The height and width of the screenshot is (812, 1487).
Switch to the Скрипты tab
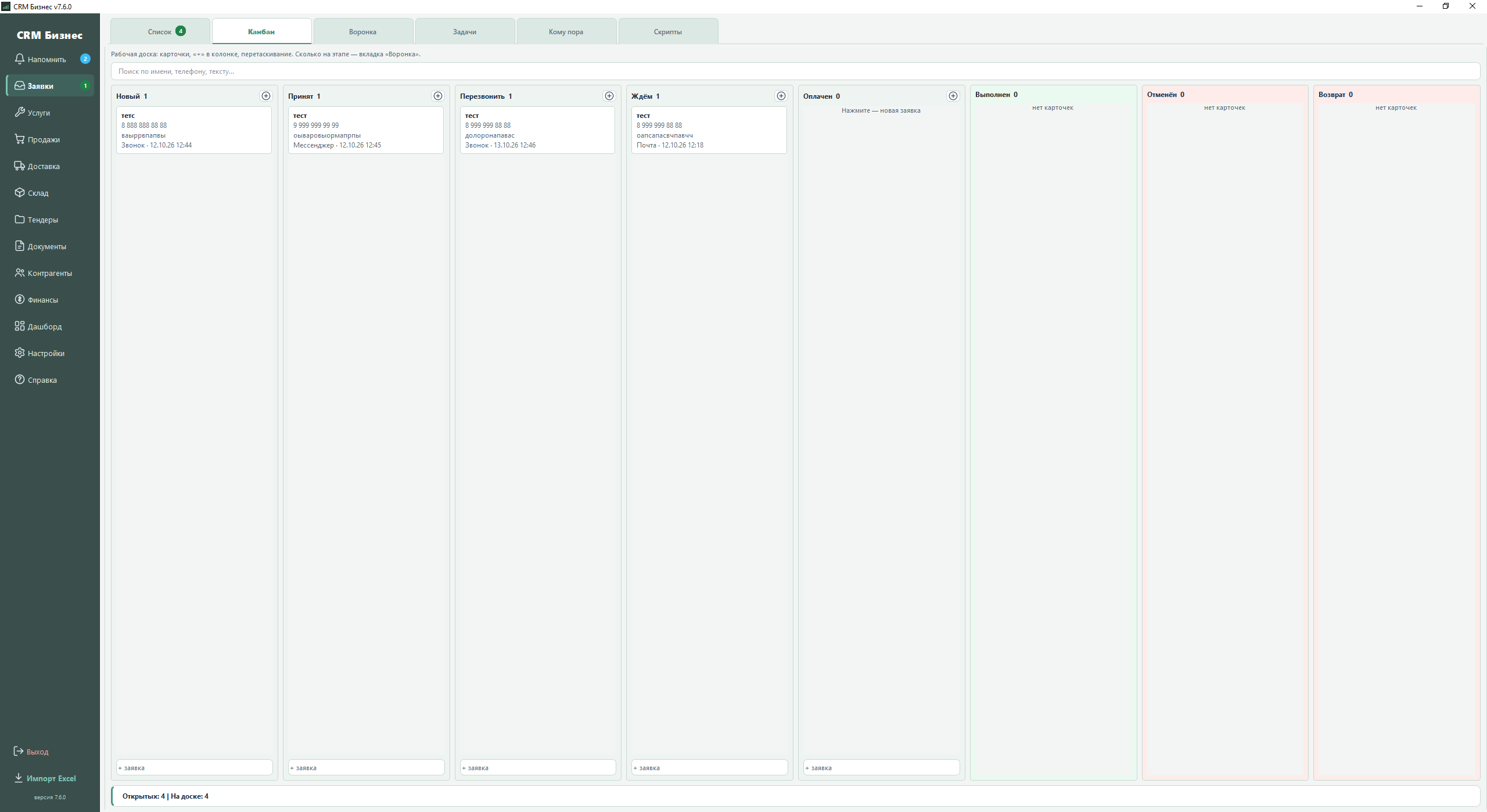(668, 31)
